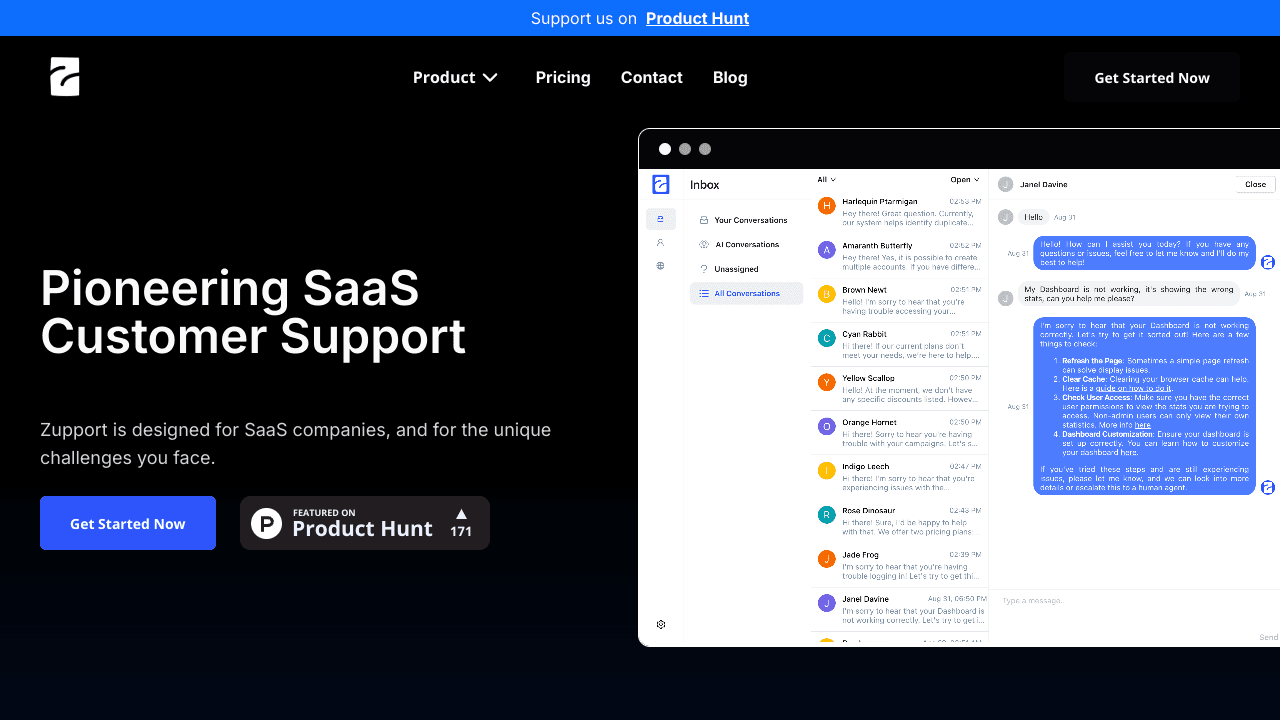The image size is (1280, 720).
Task: Click the inbox icon in the app sidebar
Action: point(660,219)
